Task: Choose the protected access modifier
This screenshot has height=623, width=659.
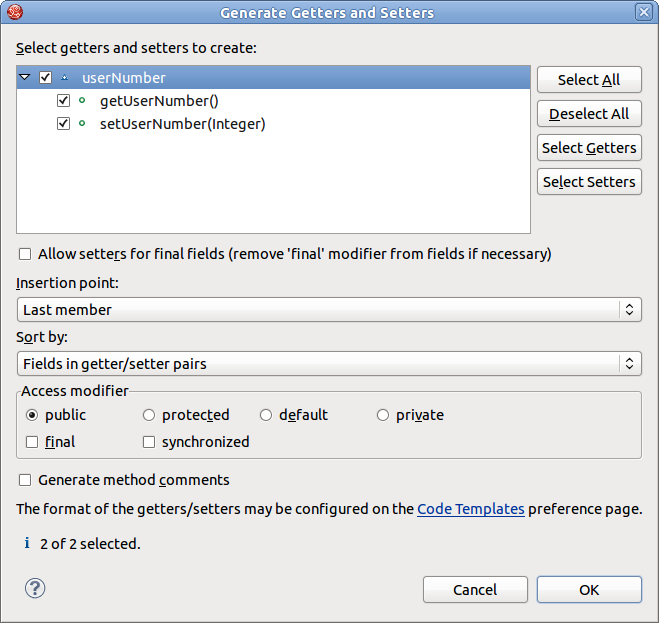Action: [149, 415]
